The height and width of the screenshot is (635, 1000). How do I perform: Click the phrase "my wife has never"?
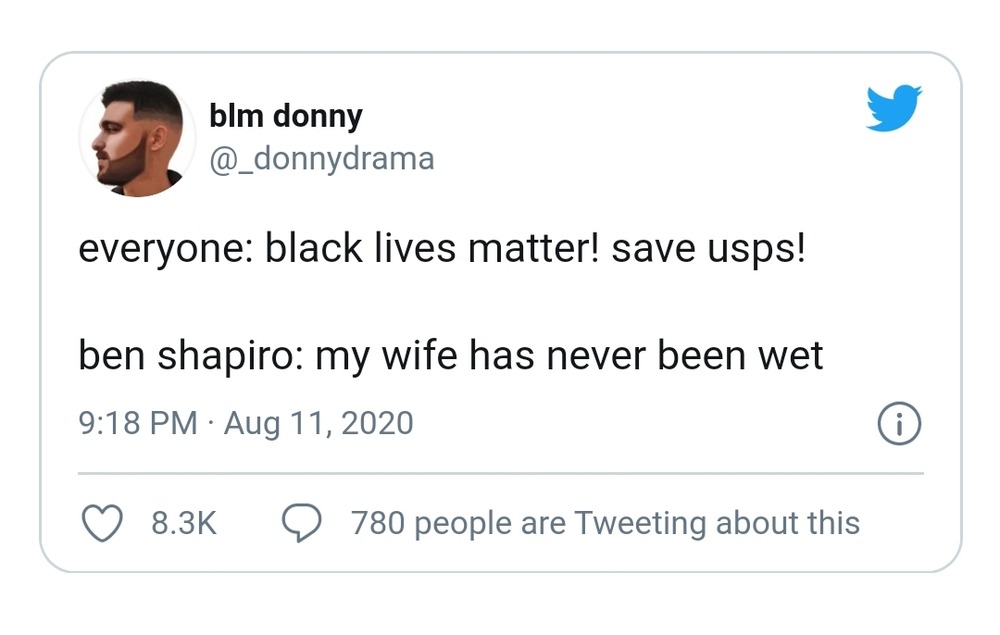click(482, 356)
